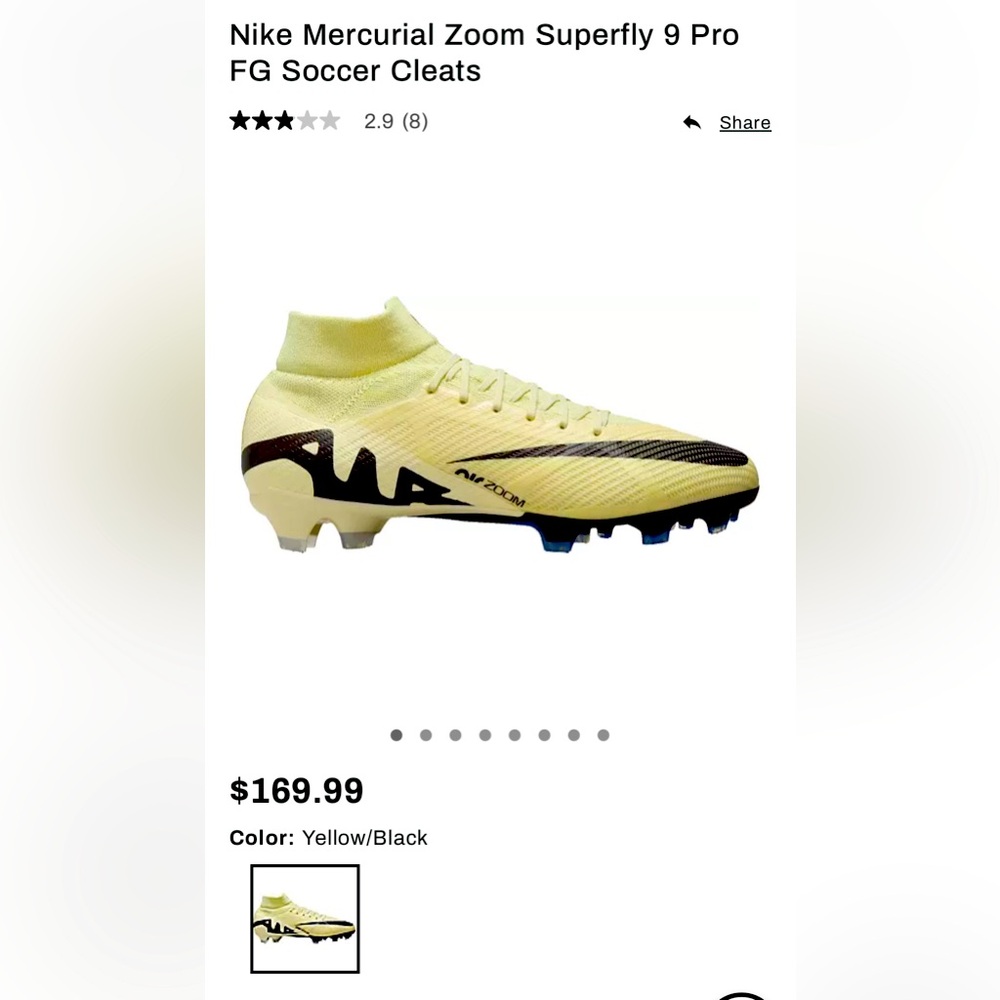Select the Yellow/Black color swatch thumbnail
This screenshot has height=1000, width=1000.
(x=303, y=917)
